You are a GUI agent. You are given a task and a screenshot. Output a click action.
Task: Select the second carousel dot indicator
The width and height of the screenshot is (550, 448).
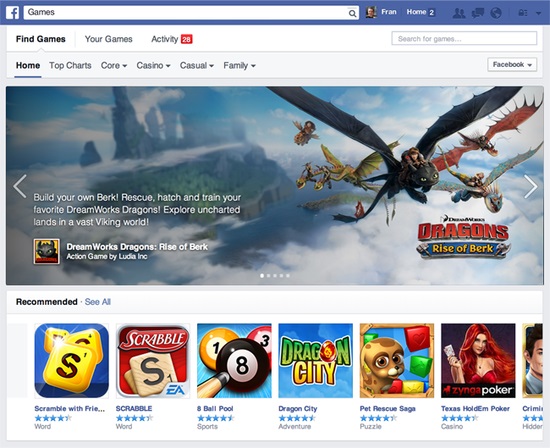point(268,276)
